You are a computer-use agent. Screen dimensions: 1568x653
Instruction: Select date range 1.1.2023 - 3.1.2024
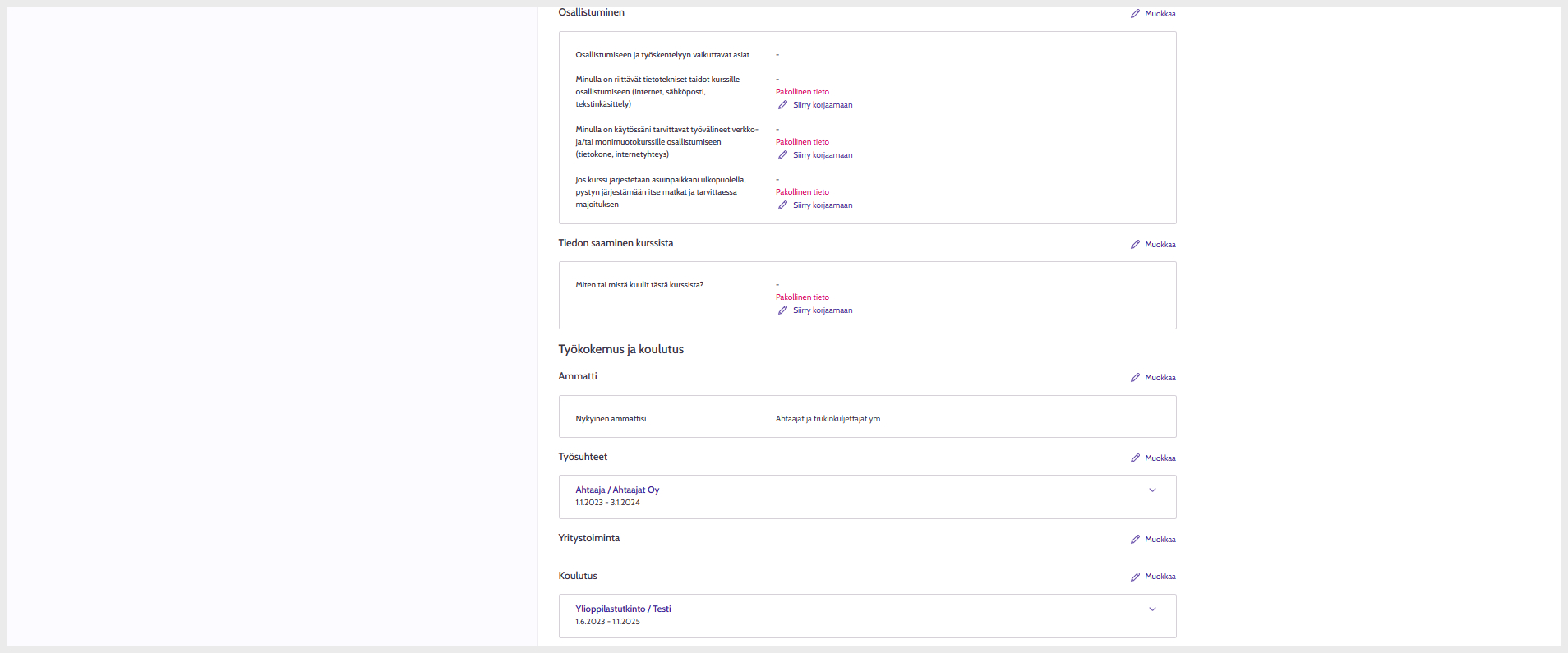click(607, 503)
